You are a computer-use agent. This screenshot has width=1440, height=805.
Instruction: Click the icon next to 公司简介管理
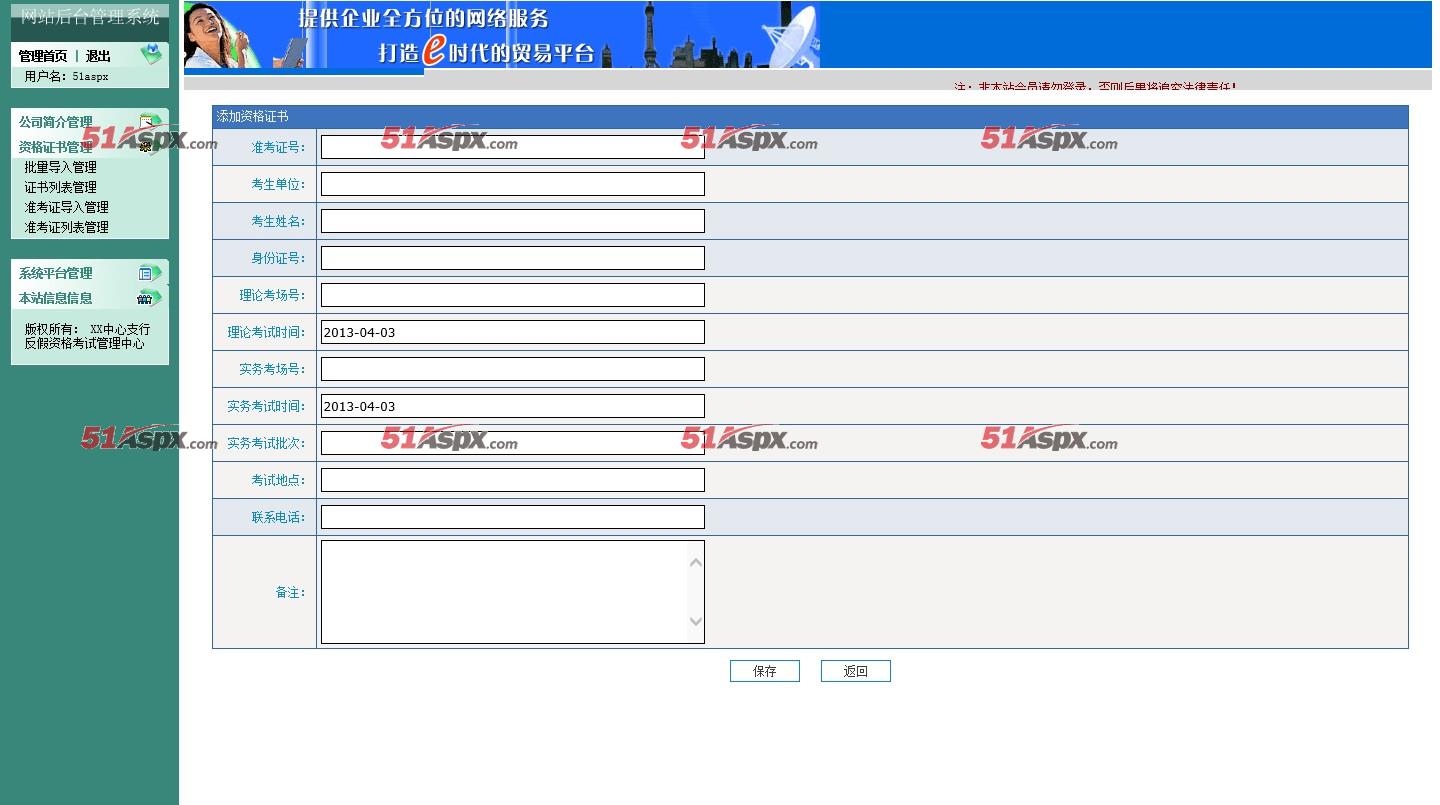tap(150, 121)
